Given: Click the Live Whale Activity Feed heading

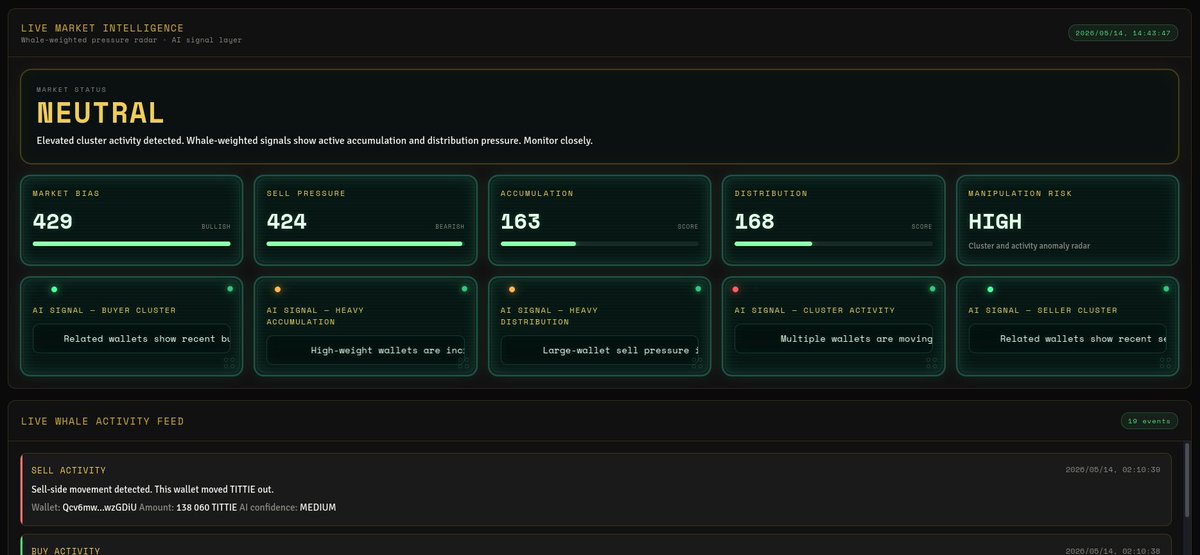Looking at the screenshot, I should pos(102,422).
